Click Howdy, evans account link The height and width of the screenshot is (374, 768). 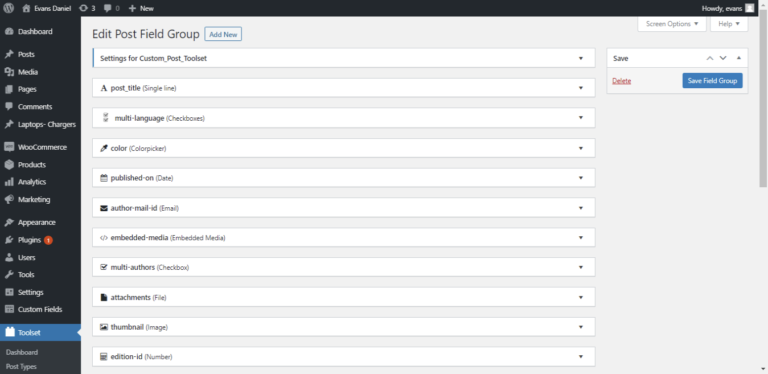pos(721,8)
